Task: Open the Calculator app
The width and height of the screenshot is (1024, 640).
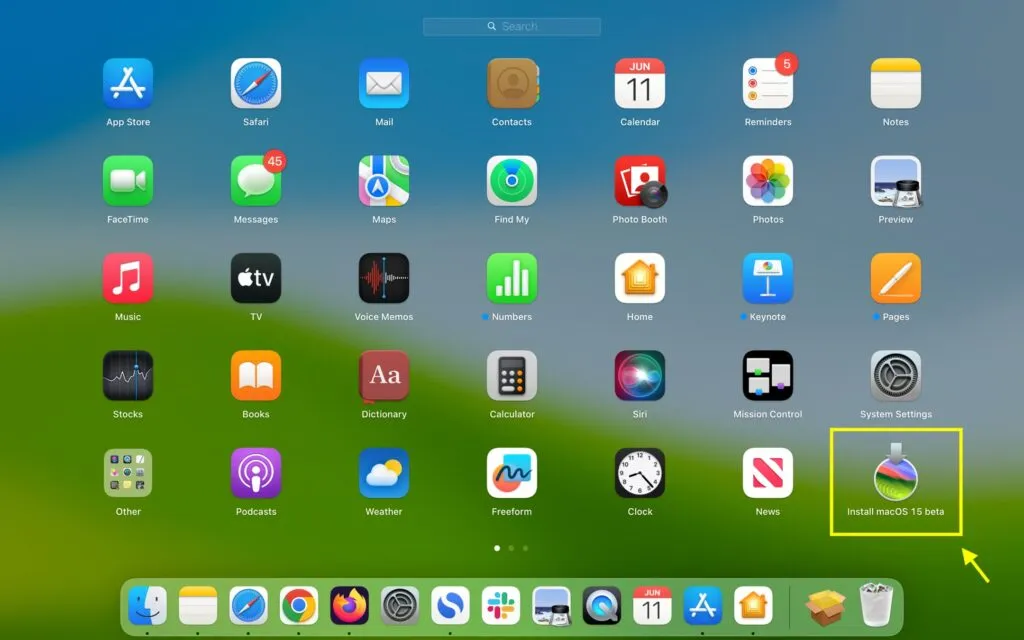Action: pyautogui.click(x=512, y=376)
